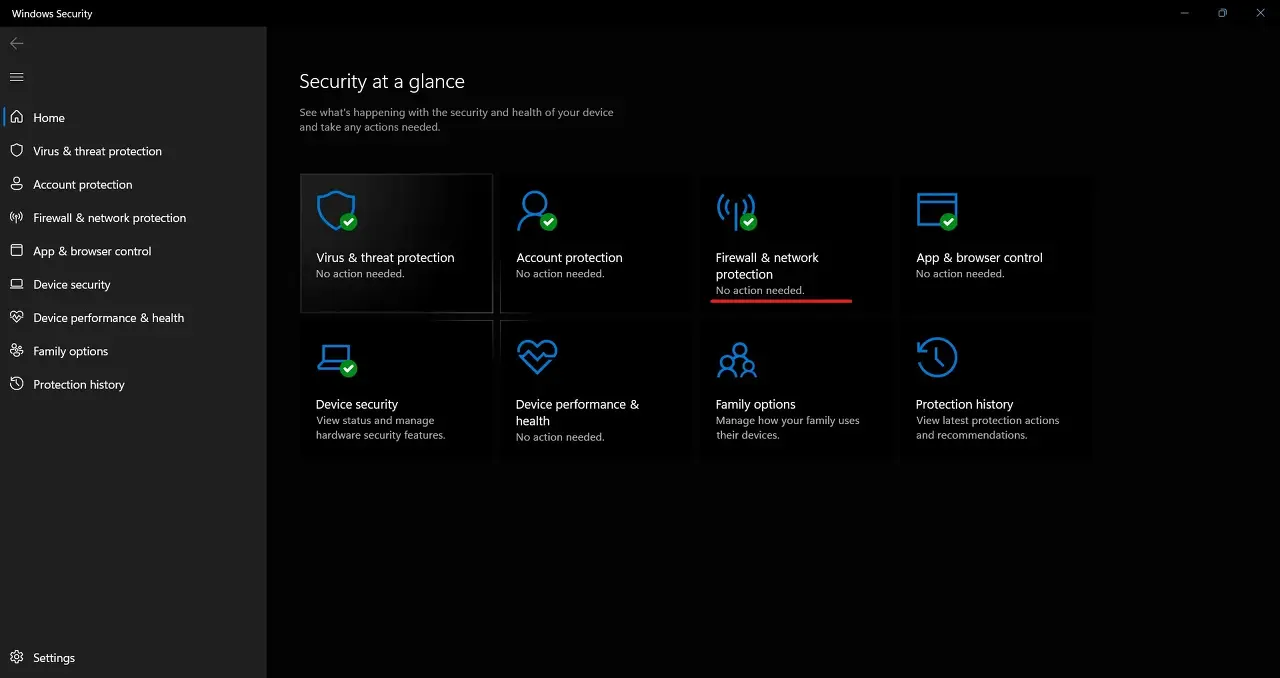1280x678 pixels.
Task: Click the Settings gear icon
Action: pyautogui.click(x=16, y=657)
